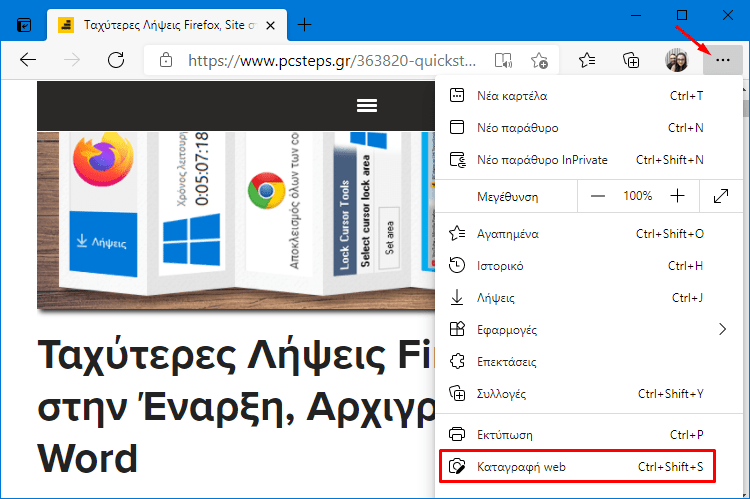Choose Νέο παράθυρο menu entry
Image resolution: width=750 pixels, height=499 pixels.
(x=588, y=128)
